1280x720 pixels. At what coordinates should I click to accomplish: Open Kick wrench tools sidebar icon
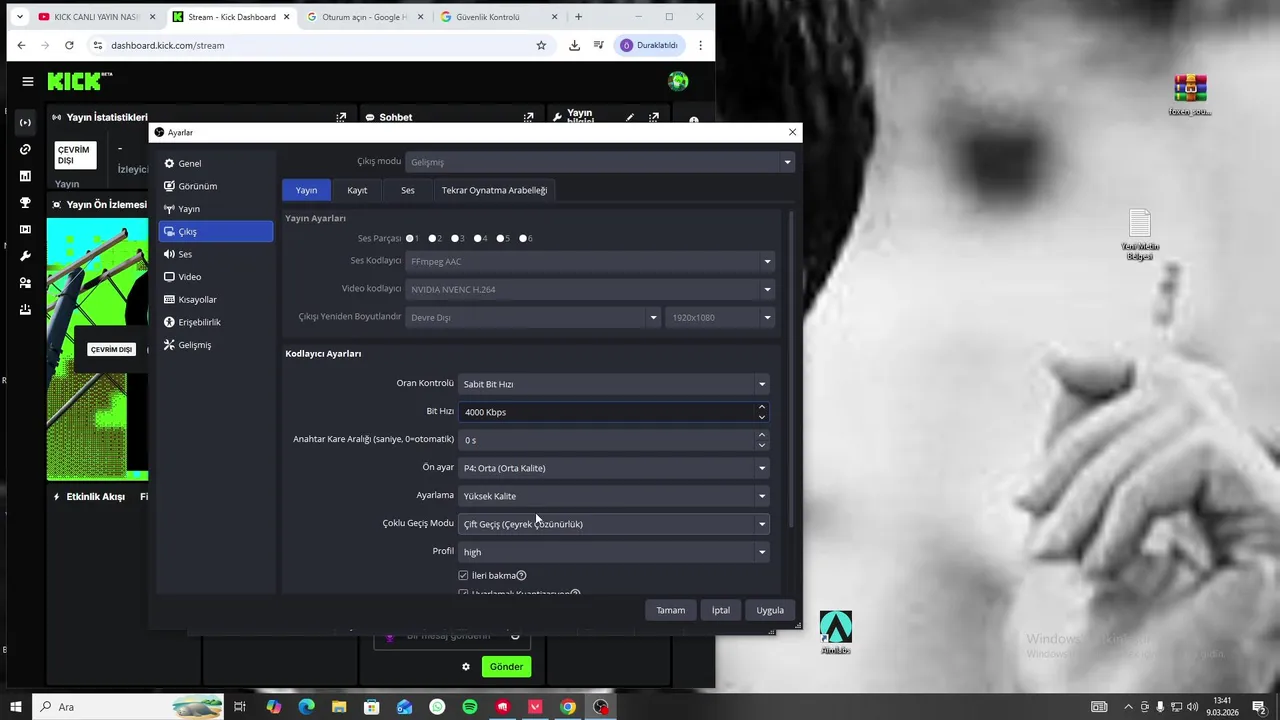25,256
